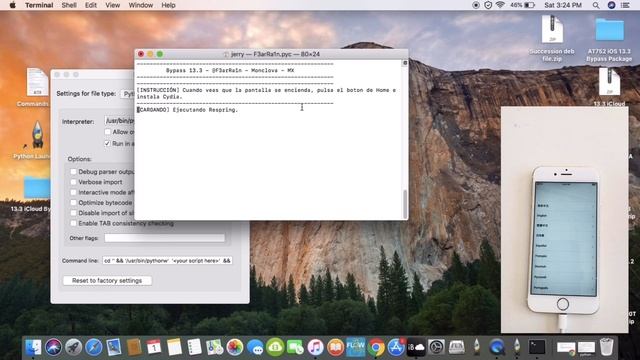Screen dimensions: 640x360
Task: Open the Window menu
Action: click(140, 5)
